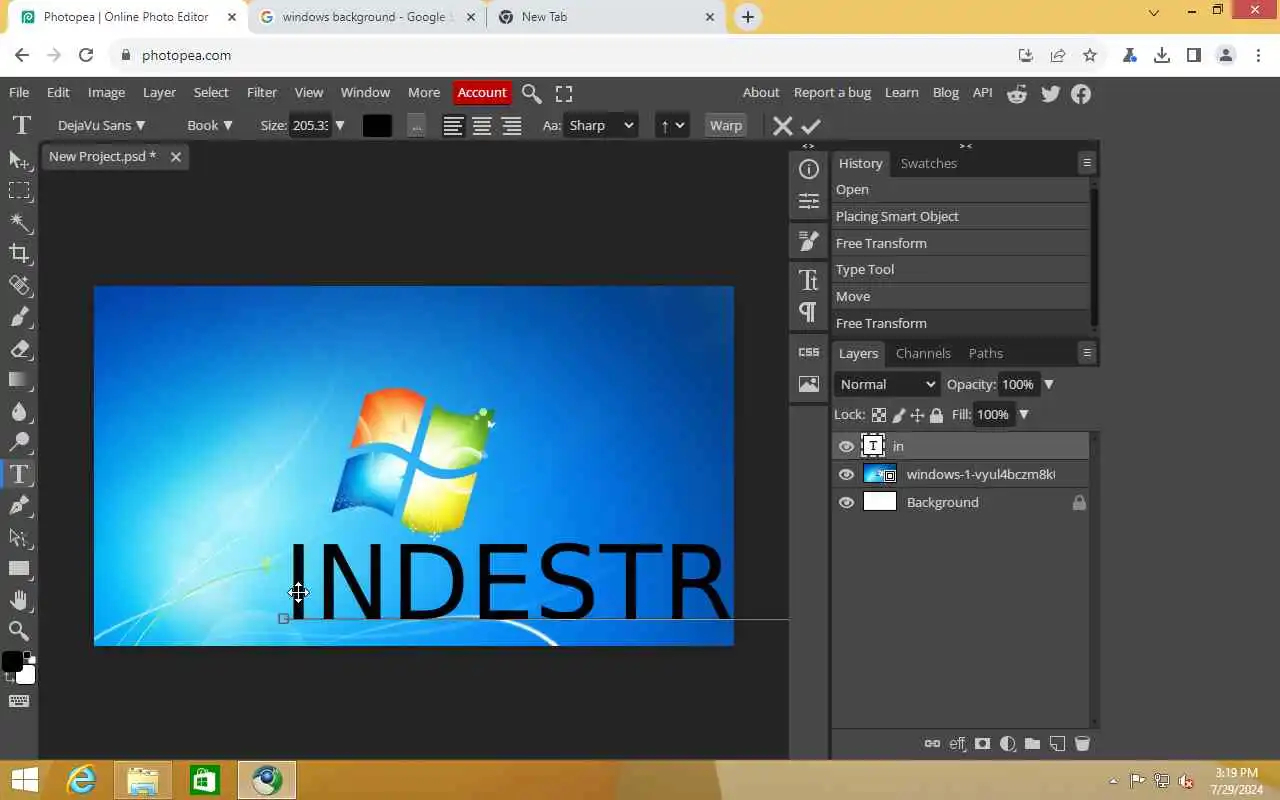This screenshot has height=800, width=1280.
Task: Add layer mask icon
Action: (983, 744)
